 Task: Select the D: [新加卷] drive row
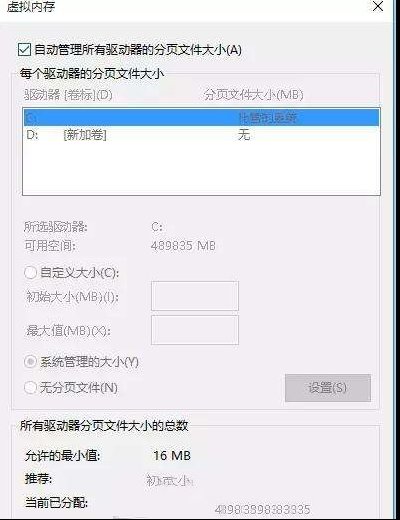(201, 135)
